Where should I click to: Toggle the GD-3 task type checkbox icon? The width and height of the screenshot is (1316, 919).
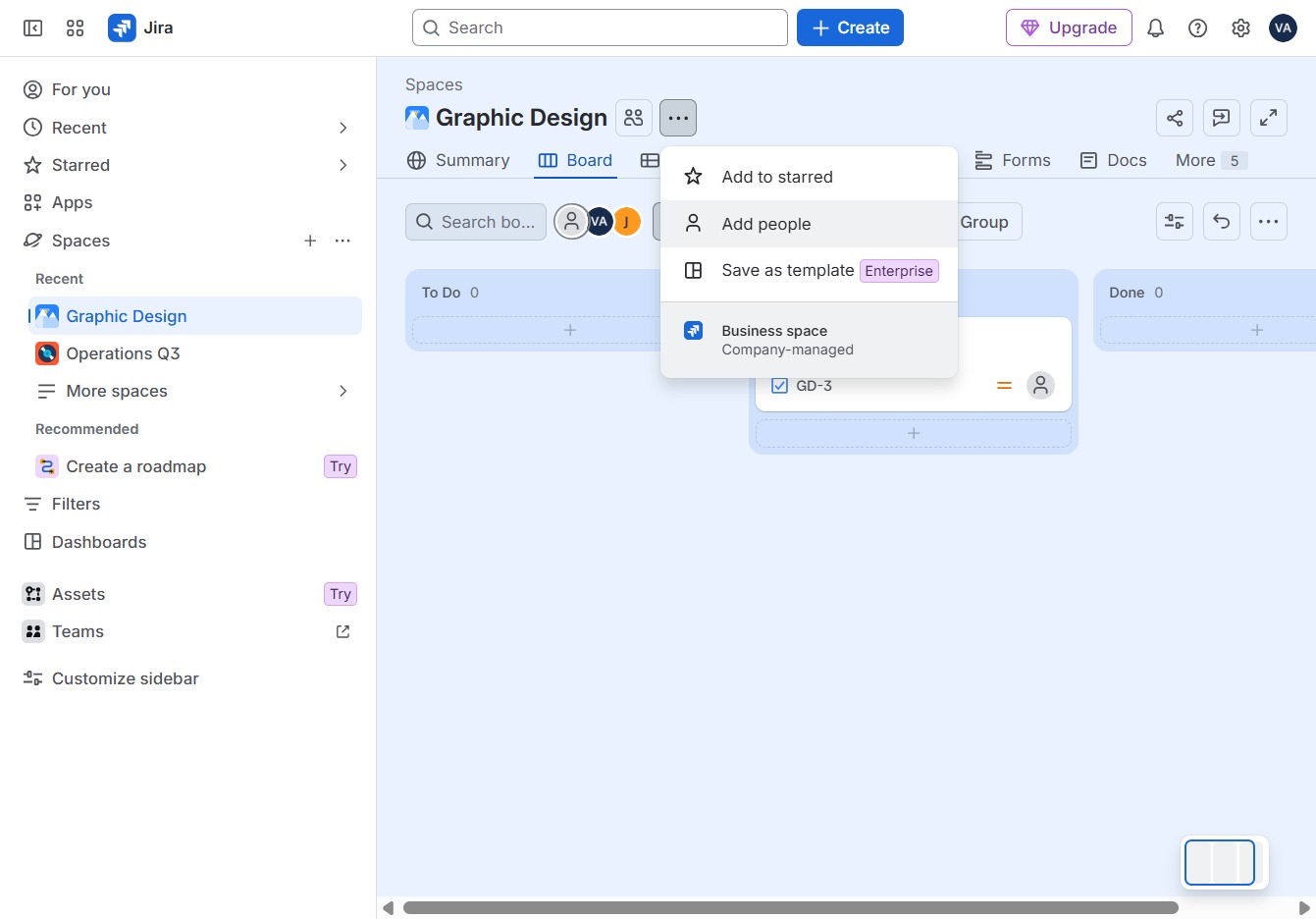pos(780,386)
